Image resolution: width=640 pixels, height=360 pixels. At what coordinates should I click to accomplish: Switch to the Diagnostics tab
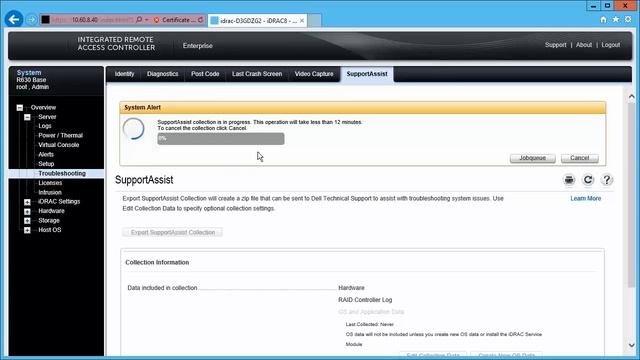point(162,74)
